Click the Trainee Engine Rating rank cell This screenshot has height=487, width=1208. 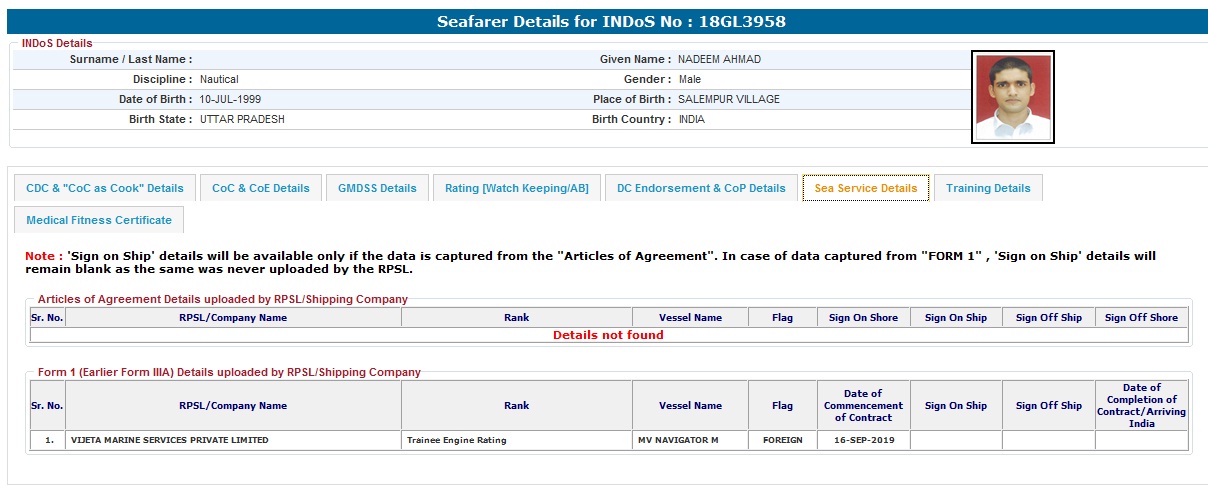click(x=517, y=440)
